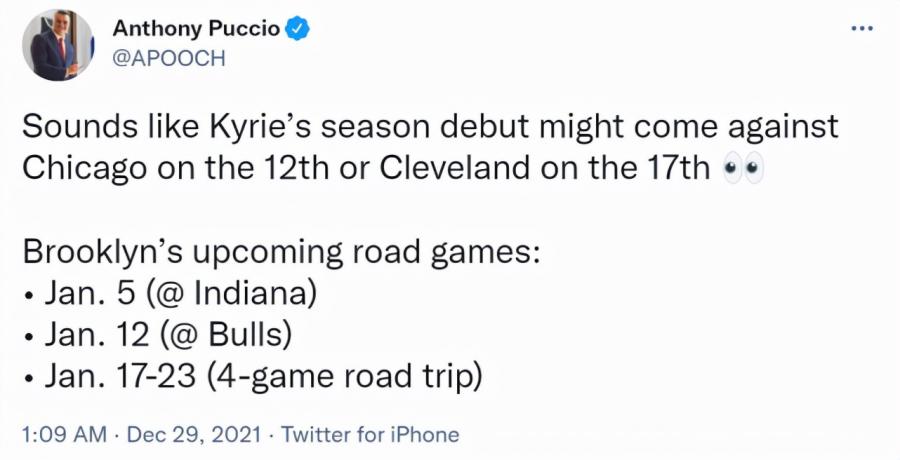Click the eyes emoji in the tweet

(743, 168)
